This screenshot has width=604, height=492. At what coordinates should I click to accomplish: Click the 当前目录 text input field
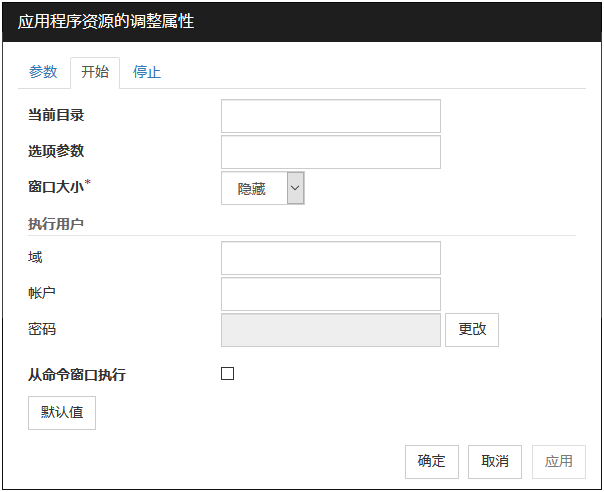click(x=330, y=116)
